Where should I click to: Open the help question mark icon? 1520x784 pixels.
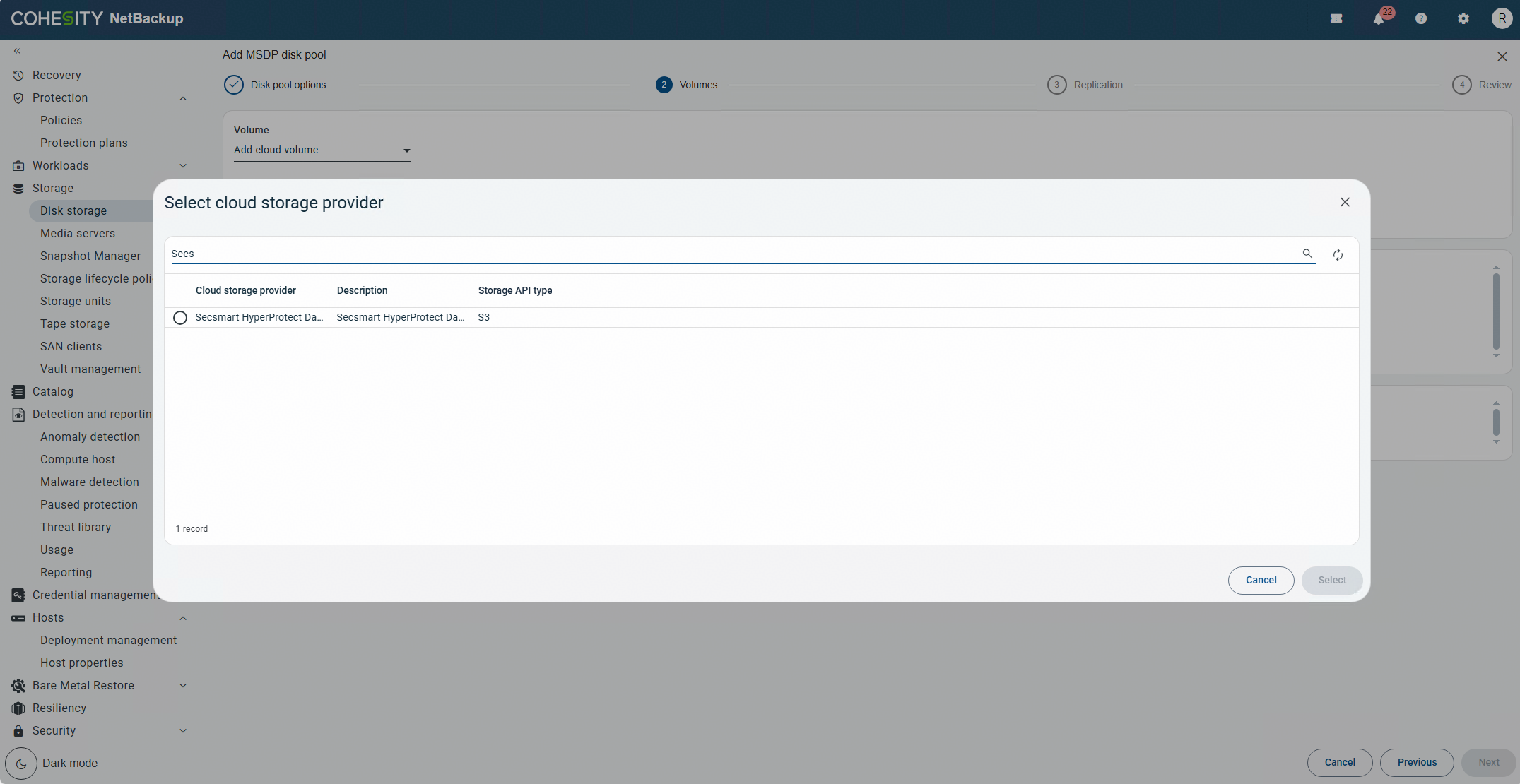(1421, 18)
